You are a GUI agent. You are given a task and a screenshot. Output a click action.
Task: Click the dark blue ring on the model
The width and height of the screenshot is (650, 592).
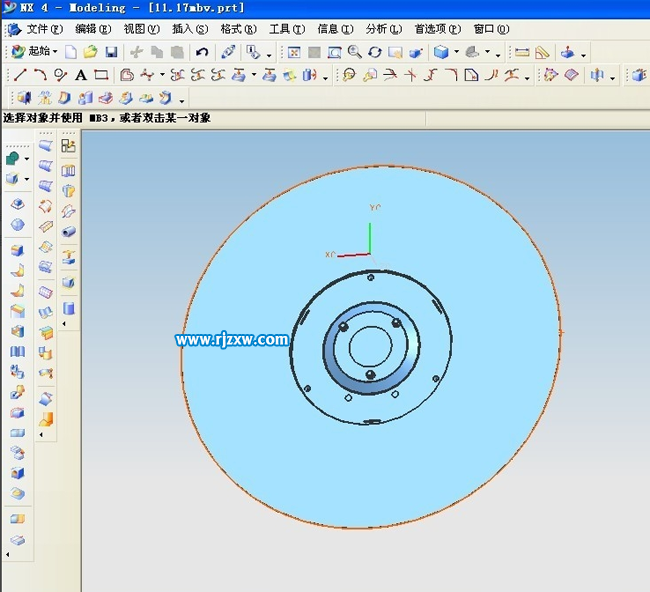coord(331,352)
